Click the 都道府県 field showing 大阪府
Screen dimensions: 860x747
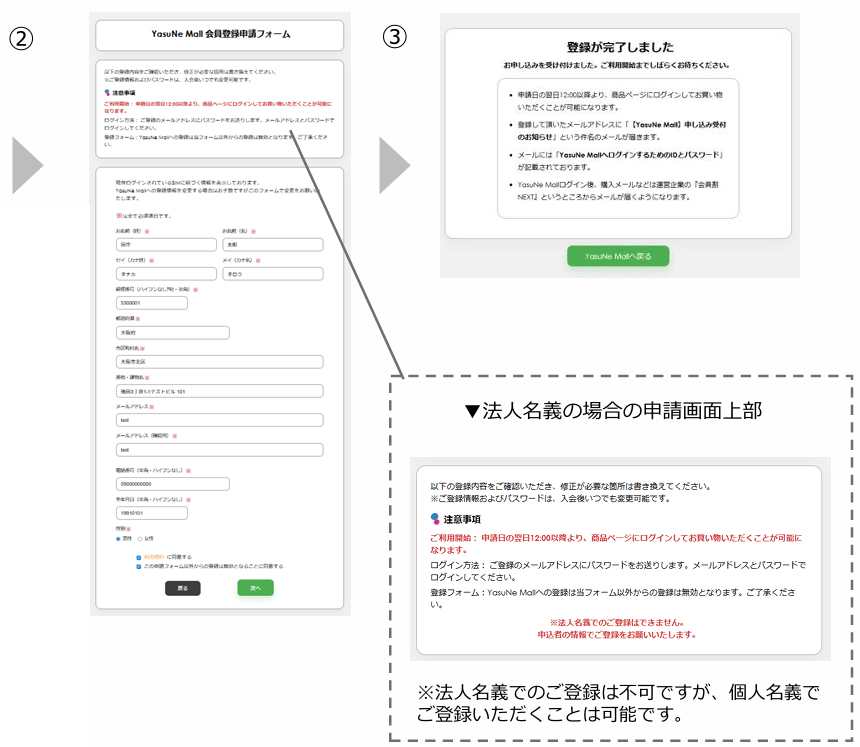click(172, 333)
